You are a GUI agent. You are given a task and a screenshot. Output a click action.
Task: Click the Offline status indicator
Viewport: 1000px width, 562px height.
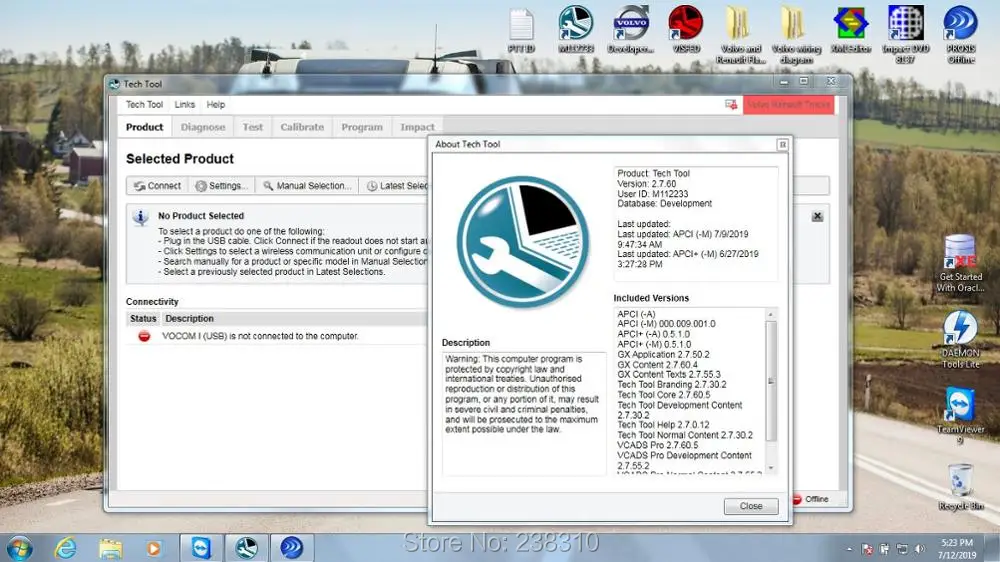[811, 499]
